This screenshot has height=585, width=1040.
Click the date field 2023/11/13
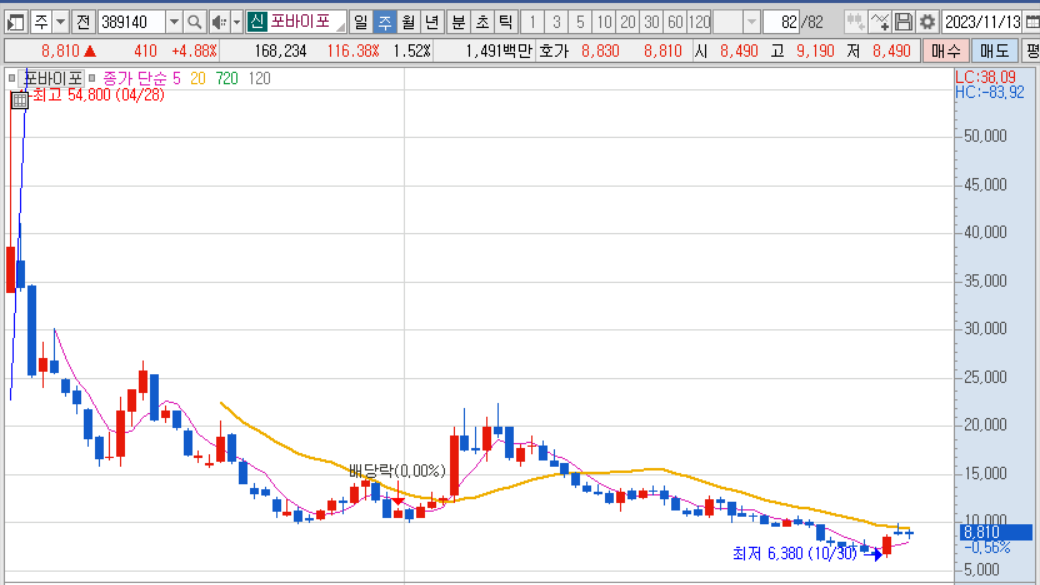click(982, 23)
